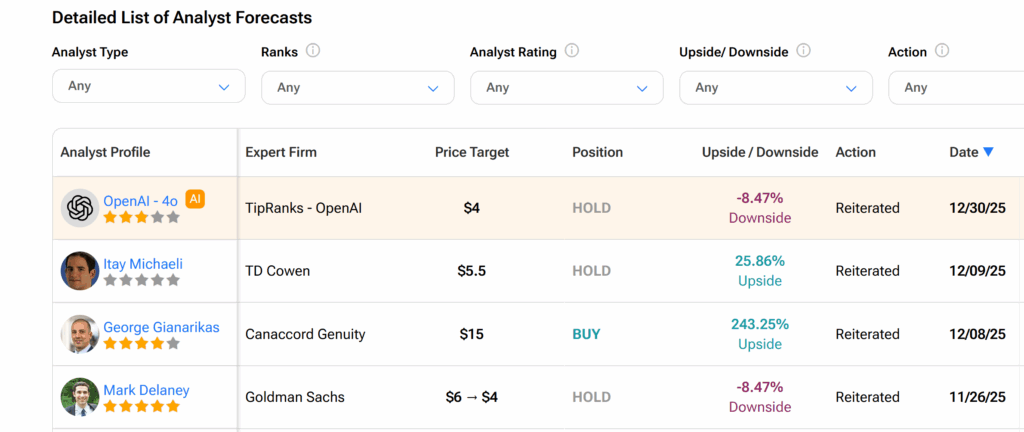The image size is (1024, 432).
Task: Click George Gianarikas's profile photo
Action: click(x=79, y=334)
